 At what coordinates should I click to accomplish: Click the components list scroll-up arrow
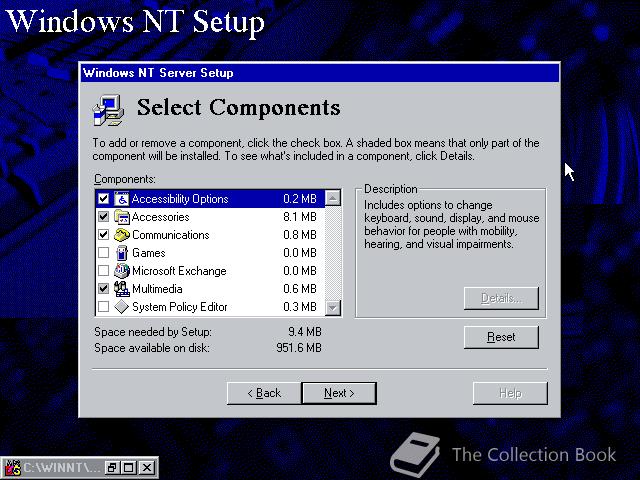click(x=333, y=198)
